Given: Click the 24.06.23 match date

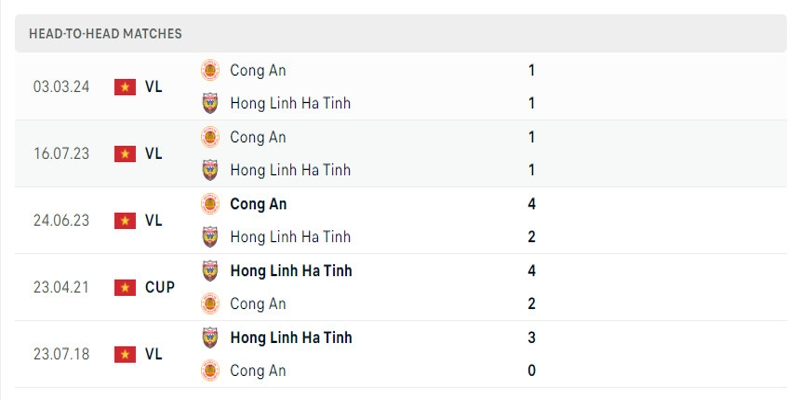Looking at the screenshot, I should click(61, 220).
